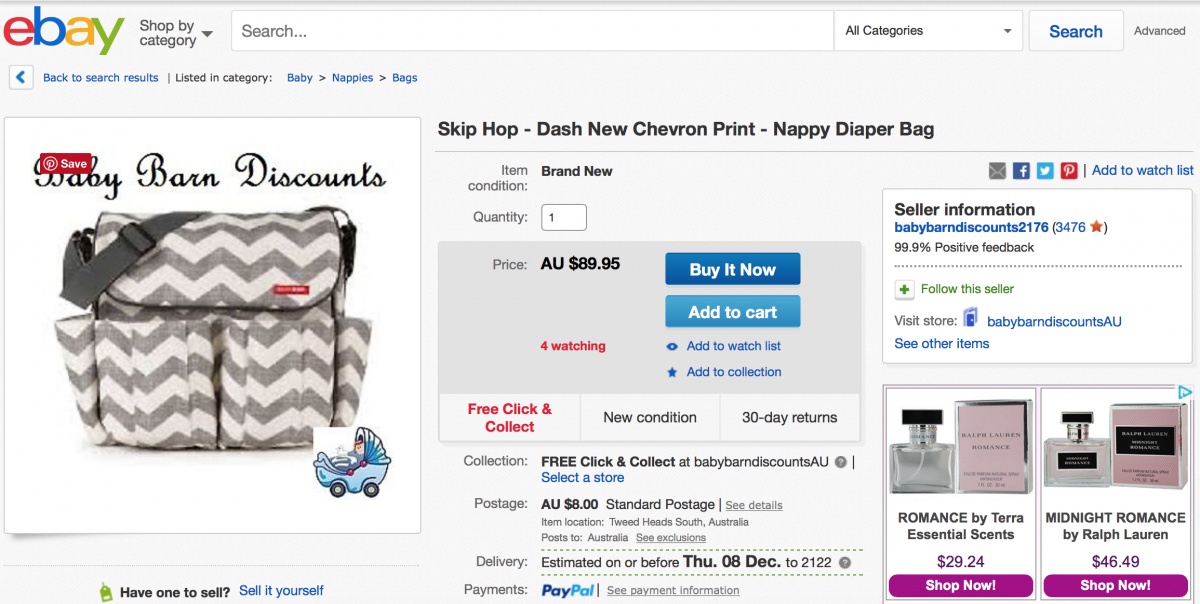Screen dimensions: 1200x604
Task: Click the help icon next to Collection info
Action: tap(841, 462)
